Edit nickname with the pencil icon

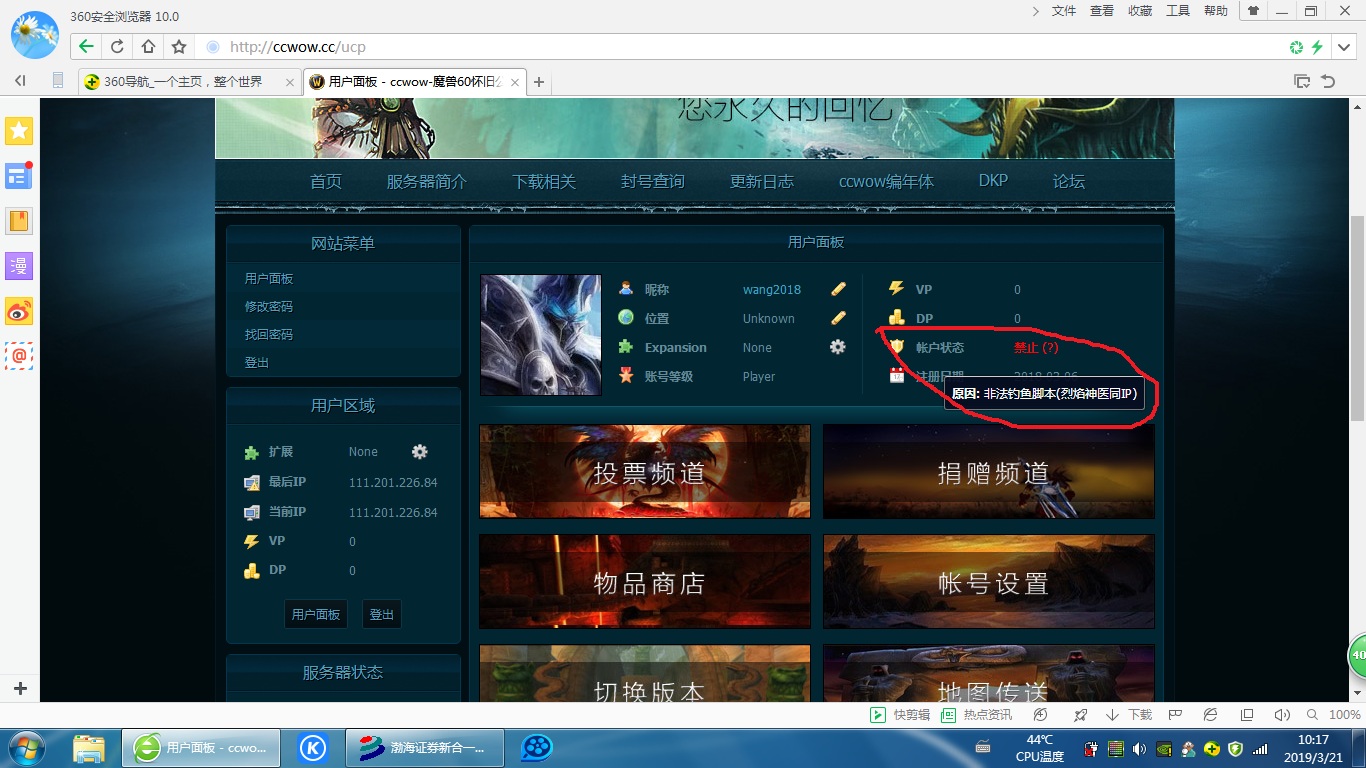[x=838, y=289]
